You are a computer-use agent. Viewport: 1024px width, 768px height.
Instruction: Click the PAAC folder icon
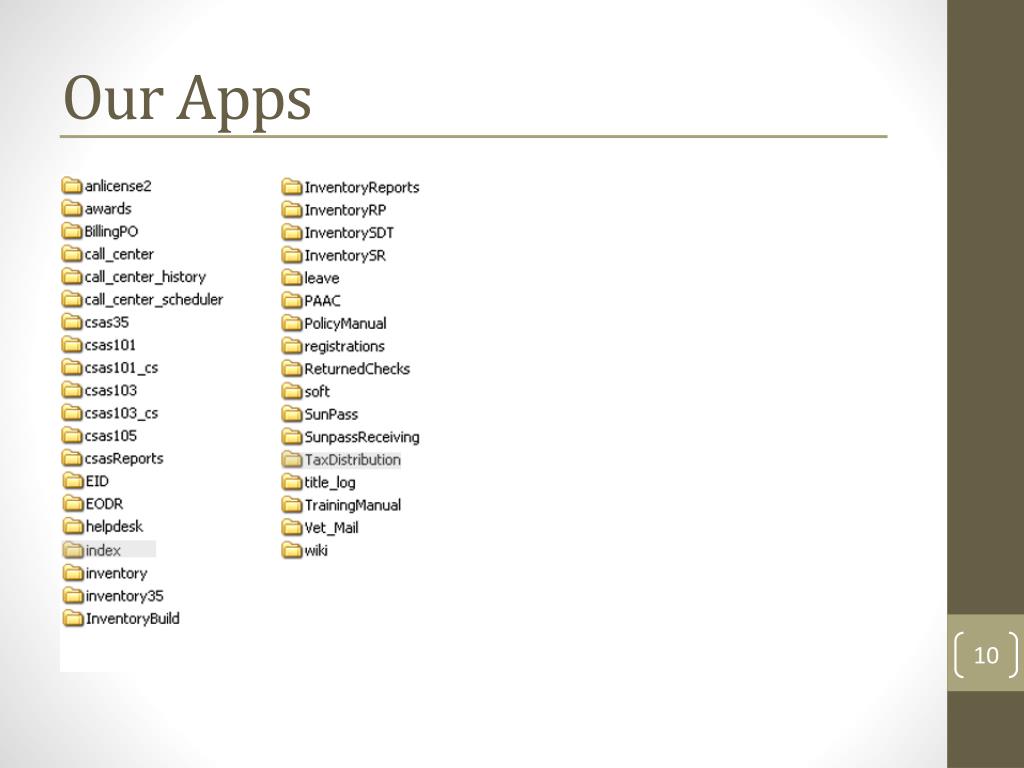[292, 301]
